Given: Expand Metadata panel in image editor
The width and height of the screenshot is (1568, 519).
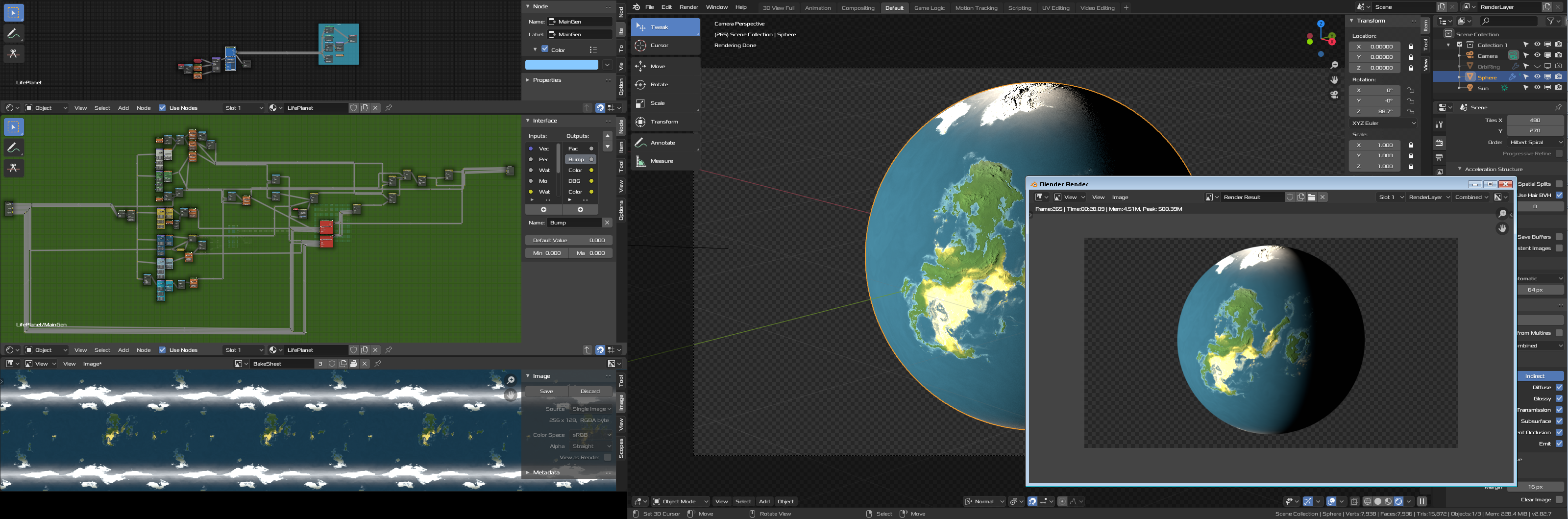Looking at the screenshot, I should (546, 473).
